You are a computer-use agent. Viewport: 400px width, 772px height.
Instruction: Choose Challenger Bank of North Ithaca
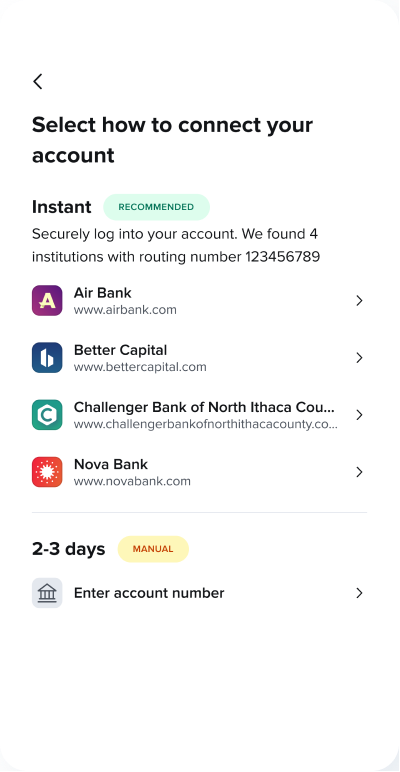(x=204, y=407)
